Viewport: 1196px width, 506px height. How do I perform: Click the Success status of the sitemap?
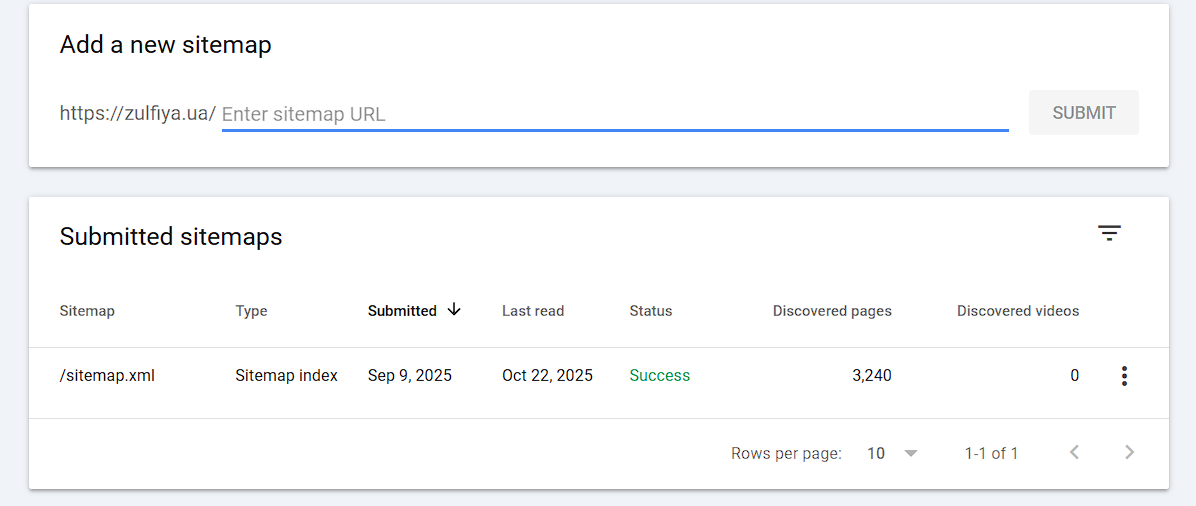(x=660, y=376)
